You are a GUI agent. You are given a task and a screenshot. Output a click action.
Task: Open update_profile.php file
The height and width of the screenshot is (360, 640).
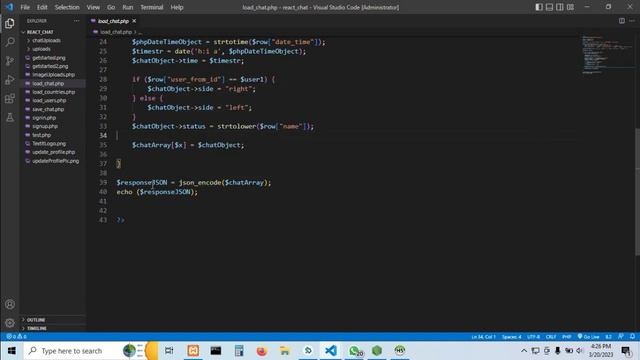[53, 152]
